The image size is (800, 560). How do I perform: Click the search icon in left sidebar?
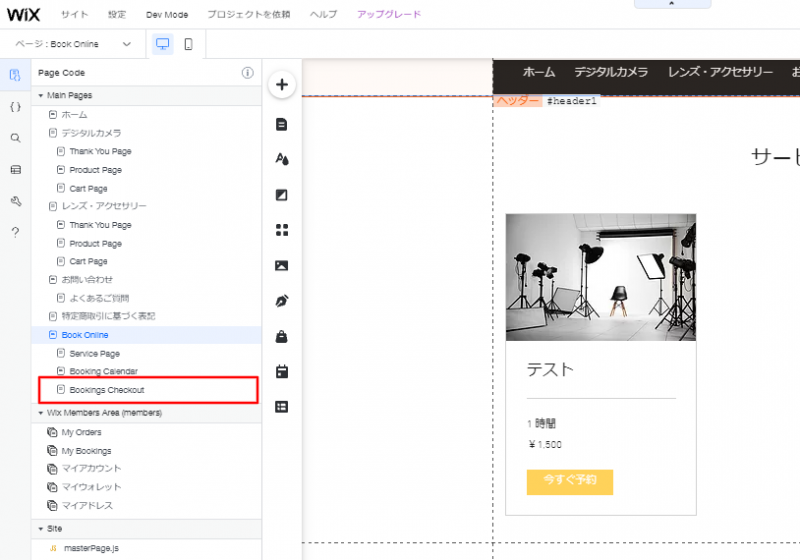coord(15,138)
